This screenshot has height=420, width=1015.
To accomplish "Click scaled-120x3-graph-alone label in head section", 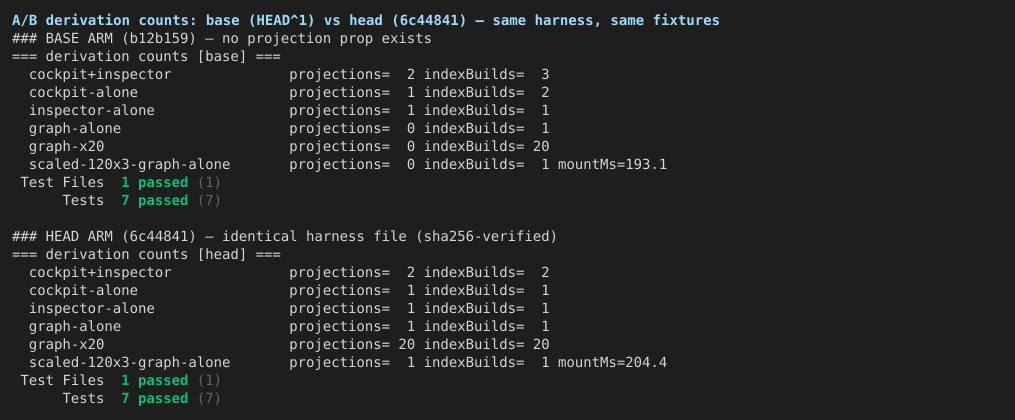I will [129, 362].
